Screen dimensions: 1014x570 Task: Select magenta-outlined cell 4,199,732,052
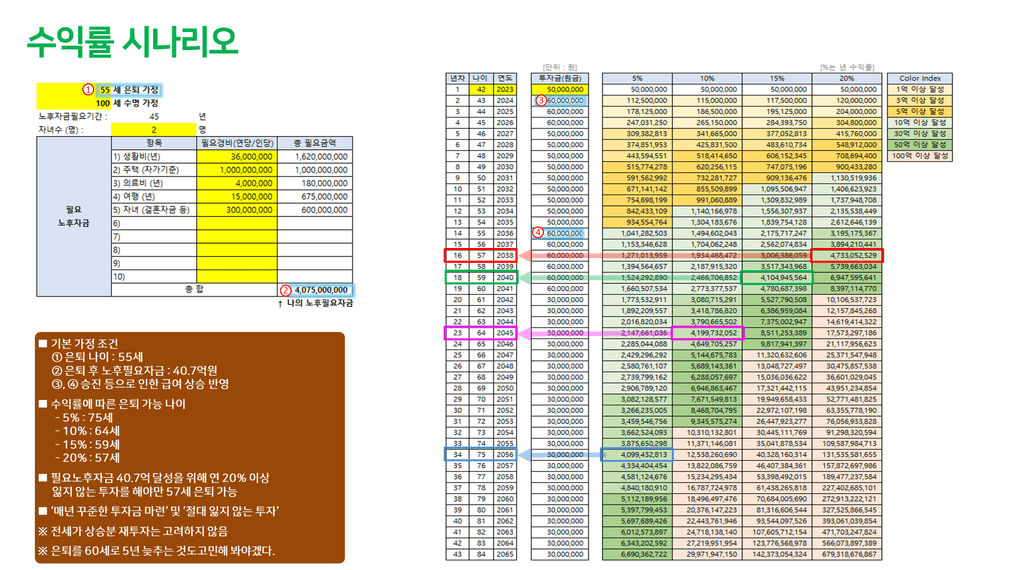tap(707, 333)
